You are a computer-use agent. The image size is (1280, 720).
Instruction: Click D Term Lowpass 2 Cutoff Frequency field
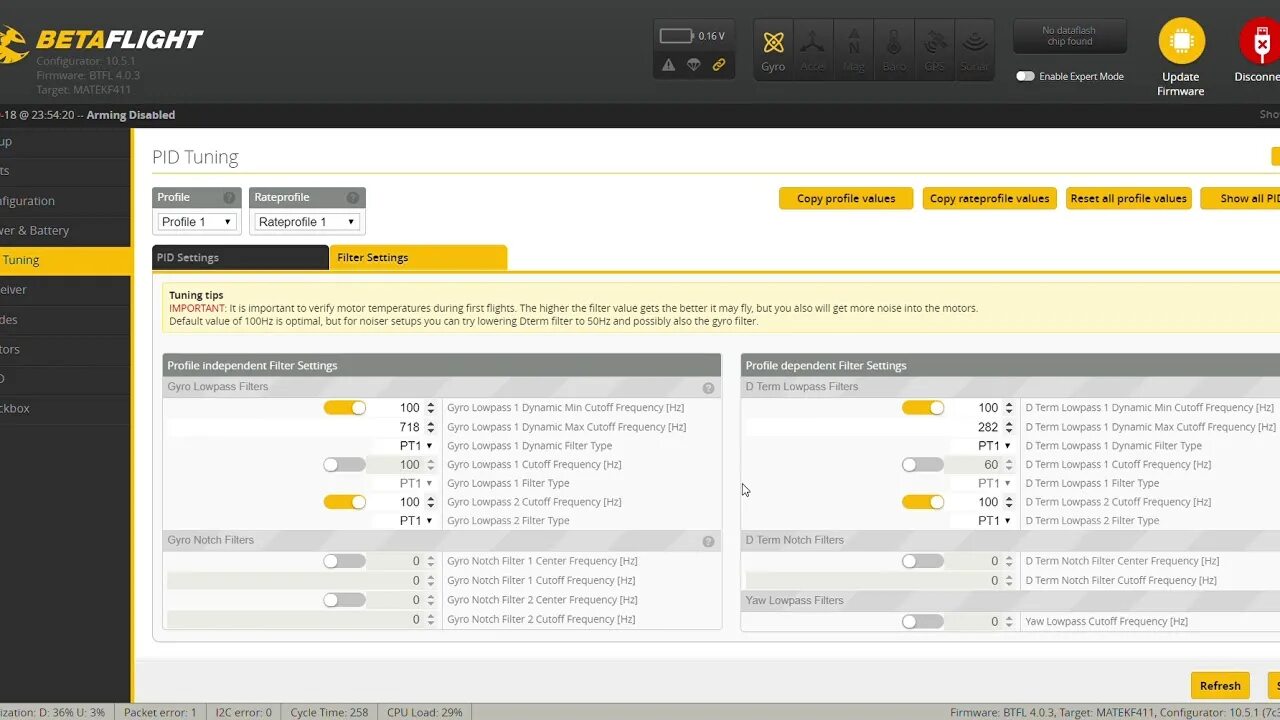[x=980, y=502]
